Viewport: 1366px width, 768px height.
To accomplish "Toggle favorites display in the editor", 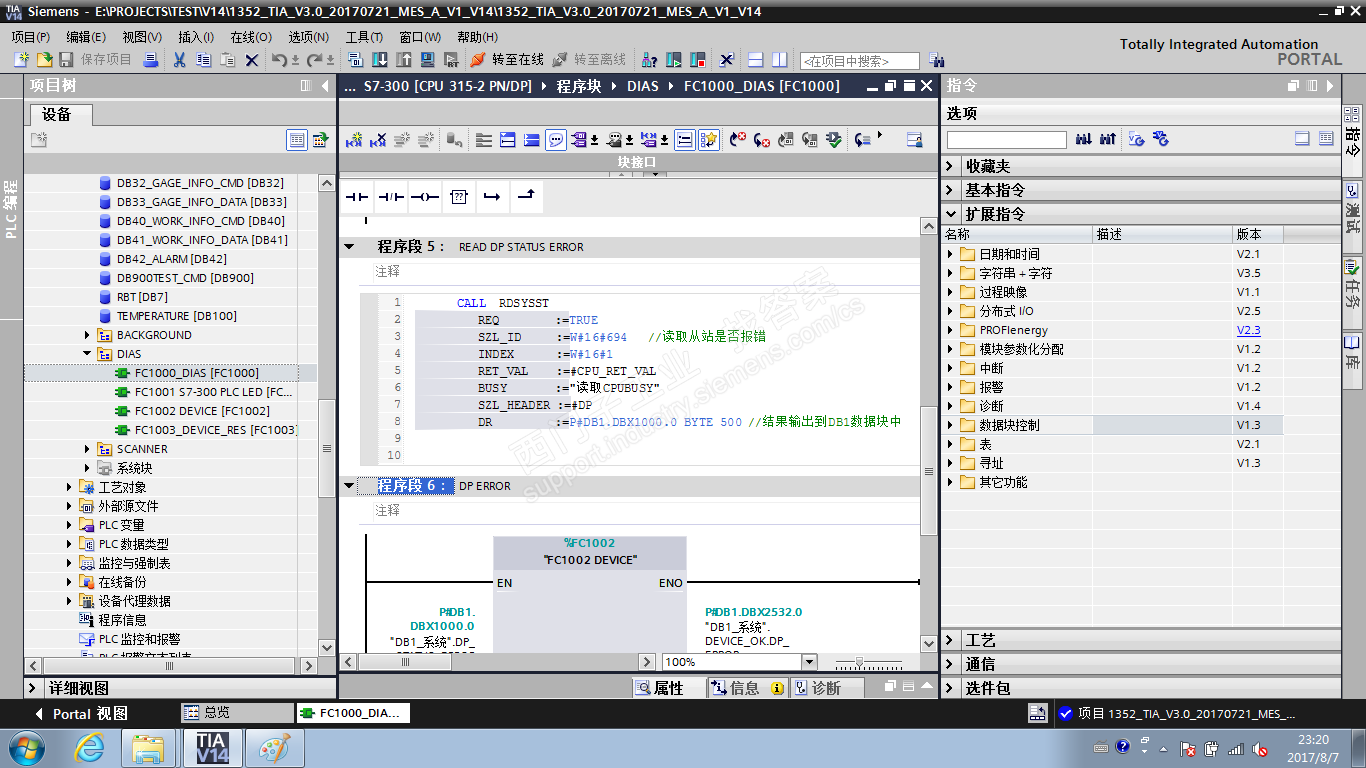I will (709, 140).
